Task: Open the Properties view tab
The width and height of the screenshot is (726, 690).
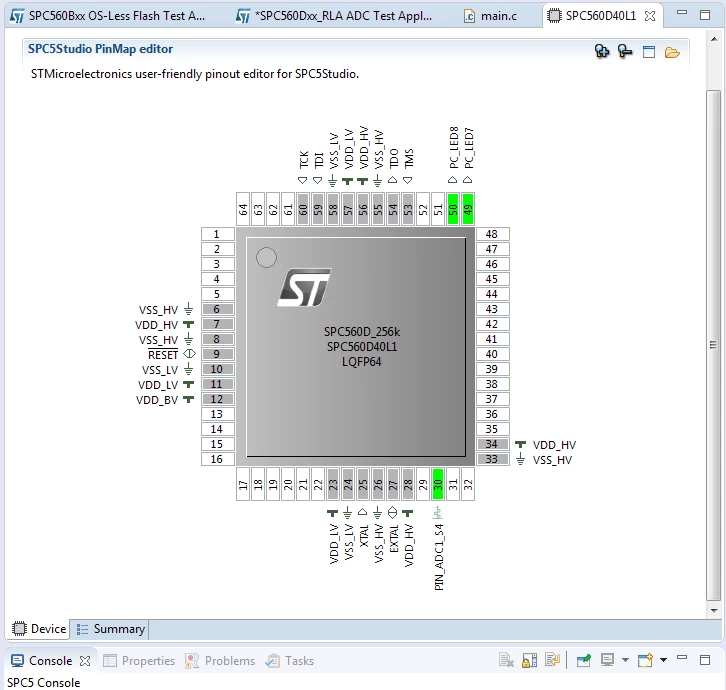Action: tap(139, 660)
